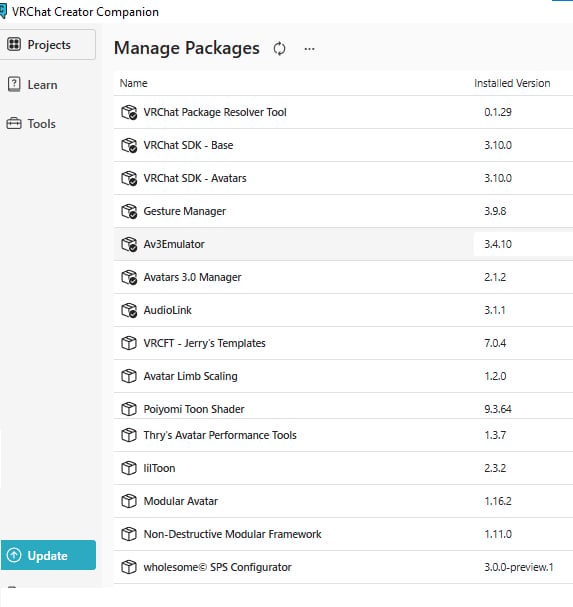Select the Av3Emulator package name
573x607 pixels.
pyautogui.click(x=174, y=244)
